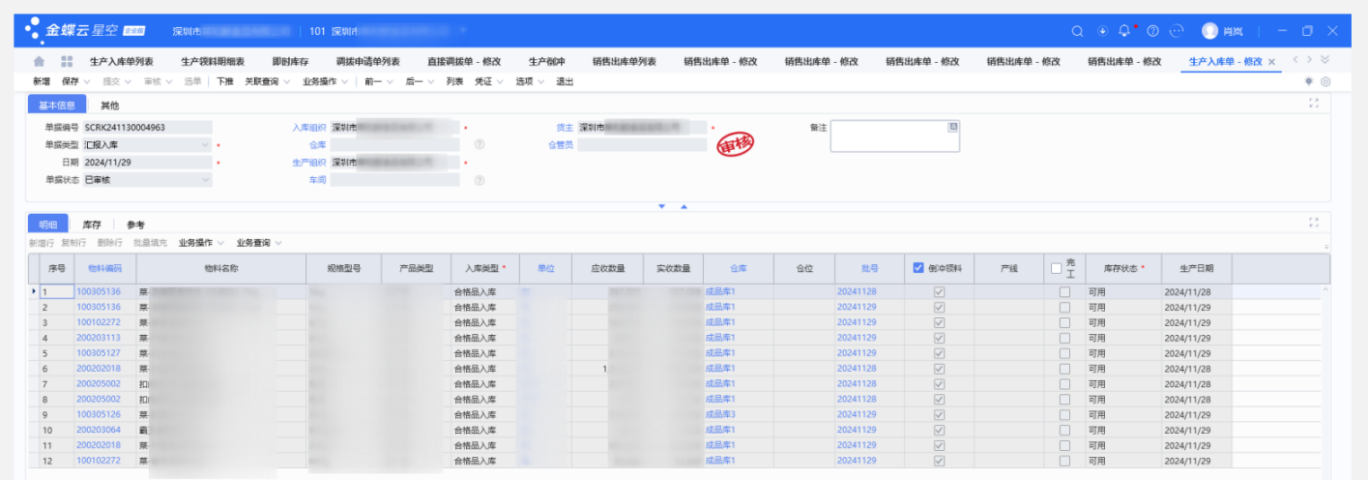Open the 保存 dropdown arrow
The height and width of the screenshot is (481, 1368).
(x=89, y=82)
